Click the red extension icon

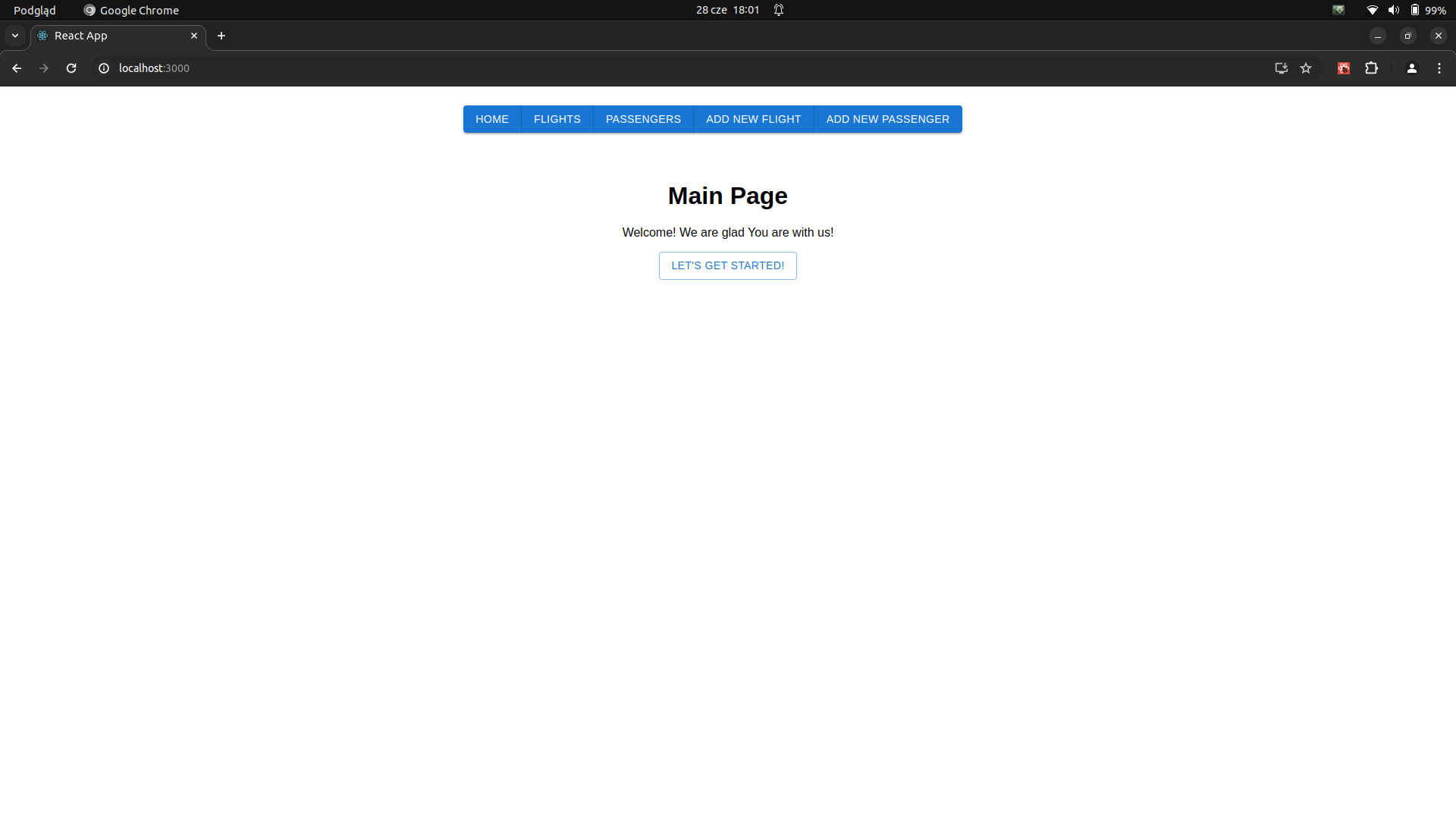(x=1343, y=68)
